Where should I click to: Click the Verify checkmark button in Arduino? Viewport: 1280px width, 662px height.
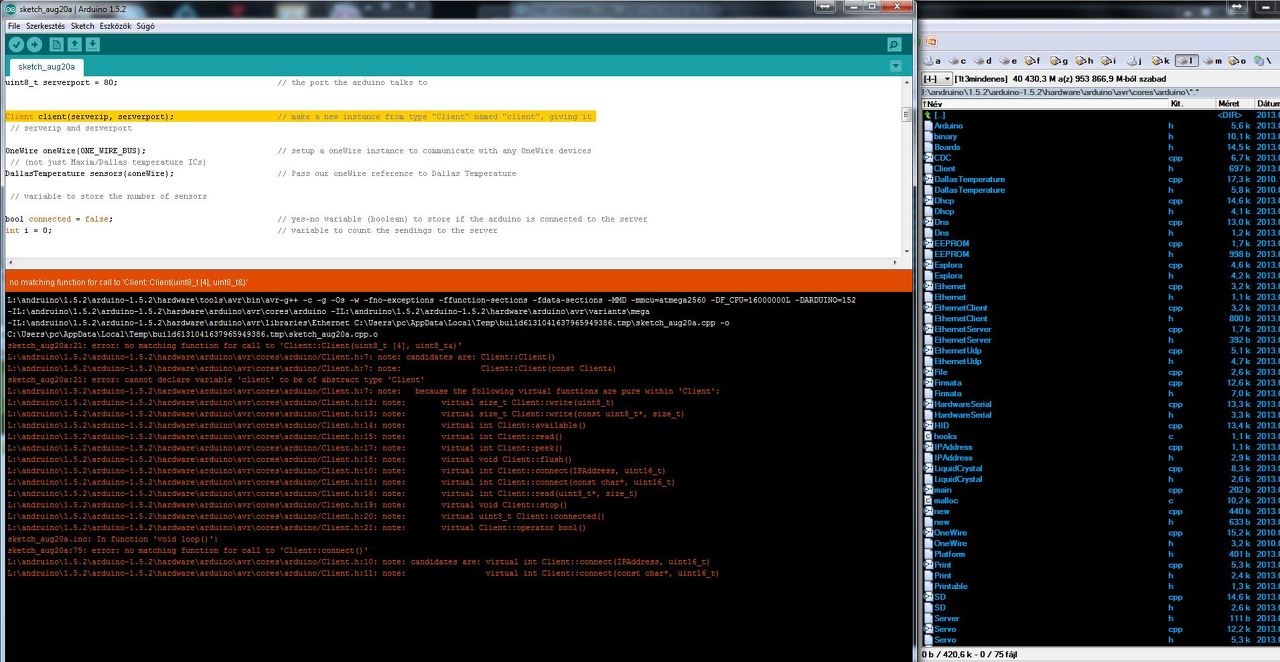pos(16,44)
